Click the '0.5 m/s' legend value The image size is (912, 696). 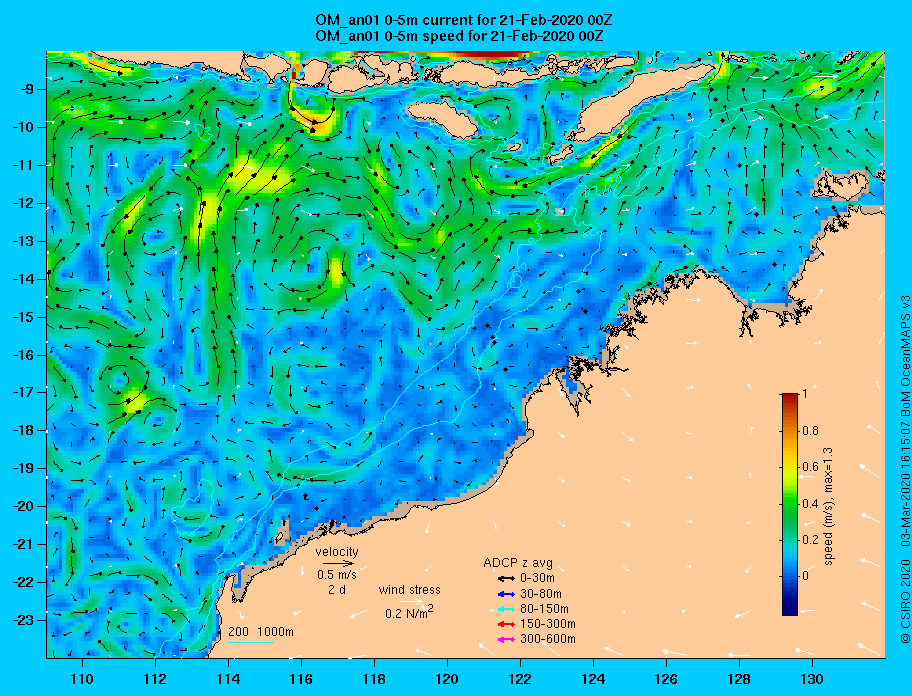[x=337, y=574]
